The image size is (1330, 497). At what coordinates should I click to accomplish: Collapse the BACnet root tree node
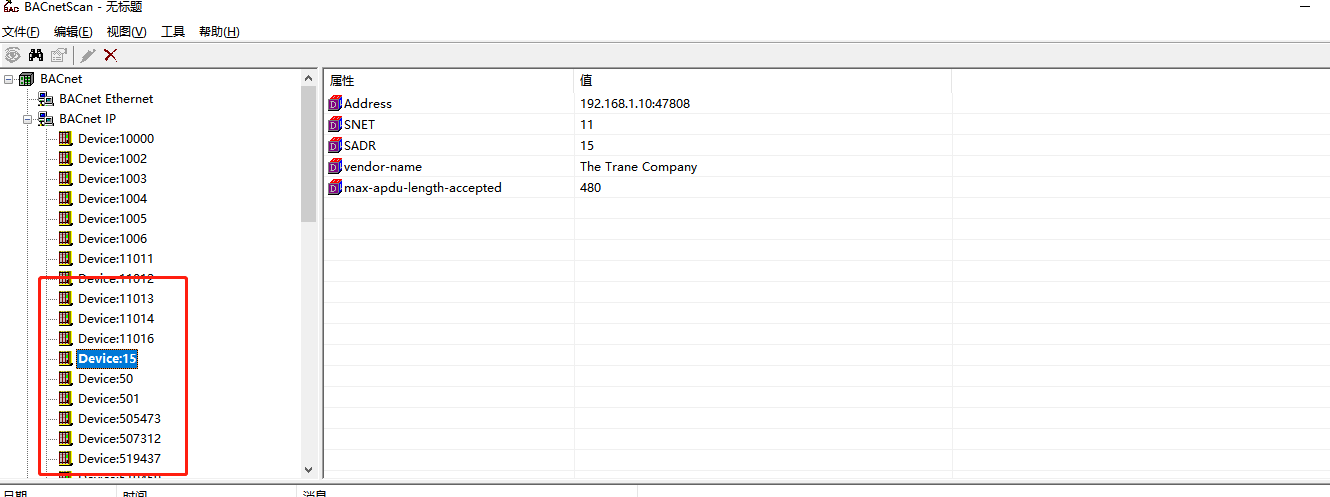[x=9, y=79]
